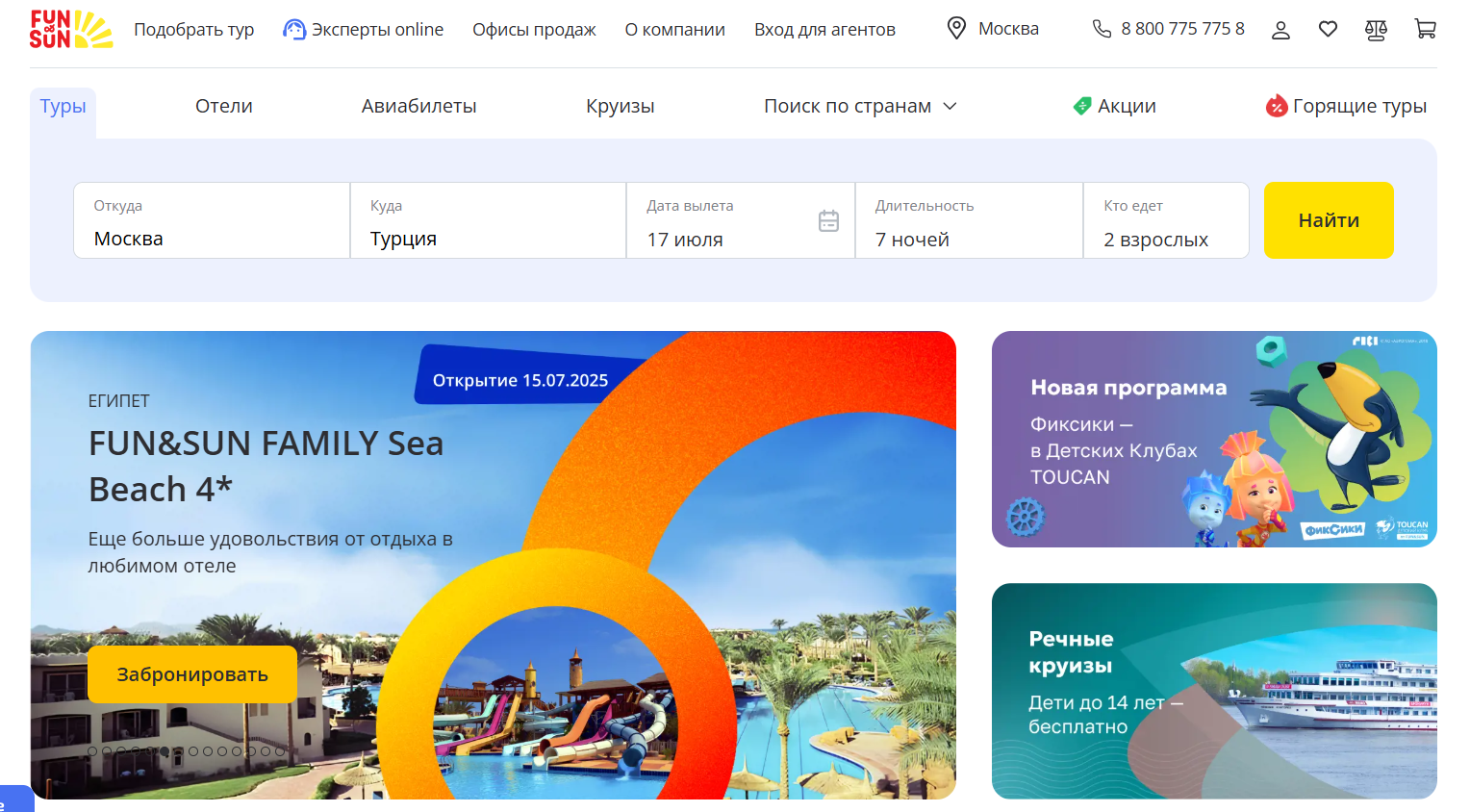1470x812 pixels.
Task: Click the location pin icon near Москва
Action: click(956, 29)
